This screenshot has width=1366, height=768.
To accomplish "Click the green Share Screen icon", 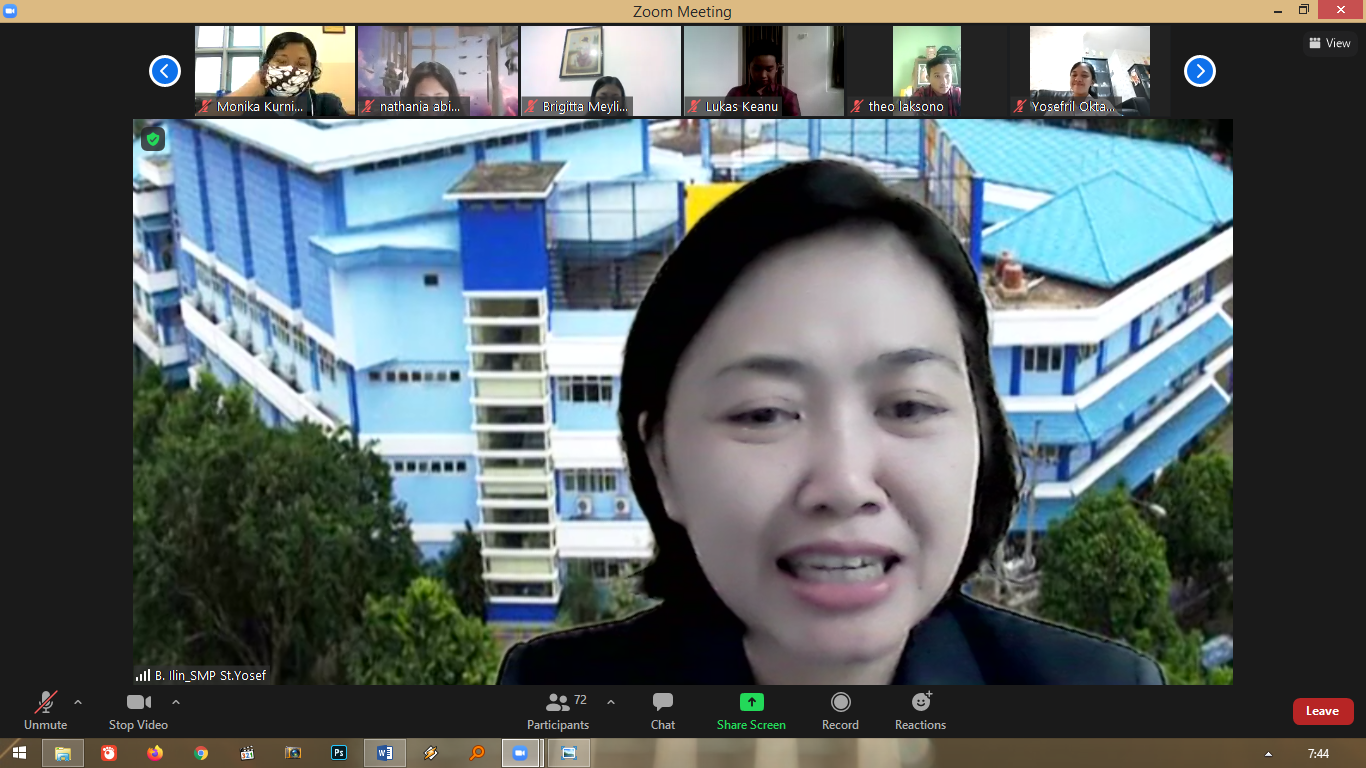I will click(751, 702).
